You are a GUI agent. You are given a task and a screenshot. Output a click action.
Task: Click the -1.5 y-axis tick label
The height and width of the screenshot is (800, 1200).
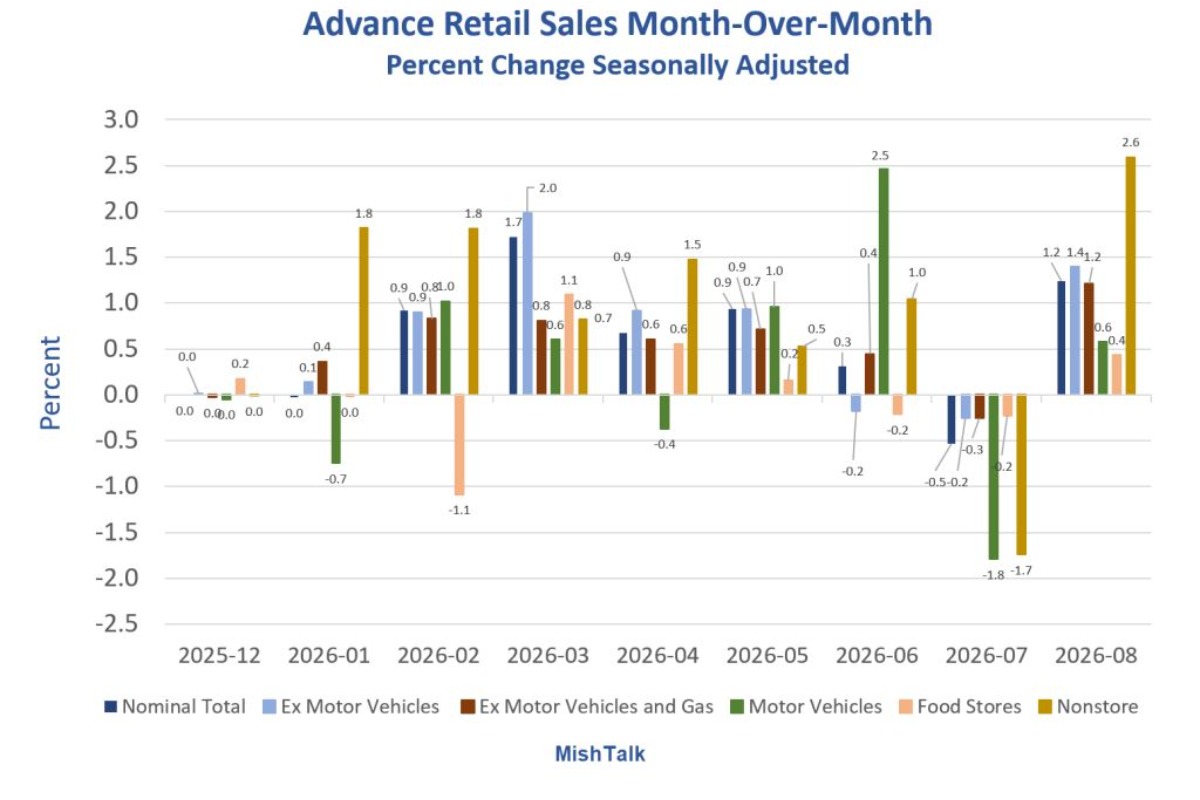pyautogui.click(x=116, y=533)
